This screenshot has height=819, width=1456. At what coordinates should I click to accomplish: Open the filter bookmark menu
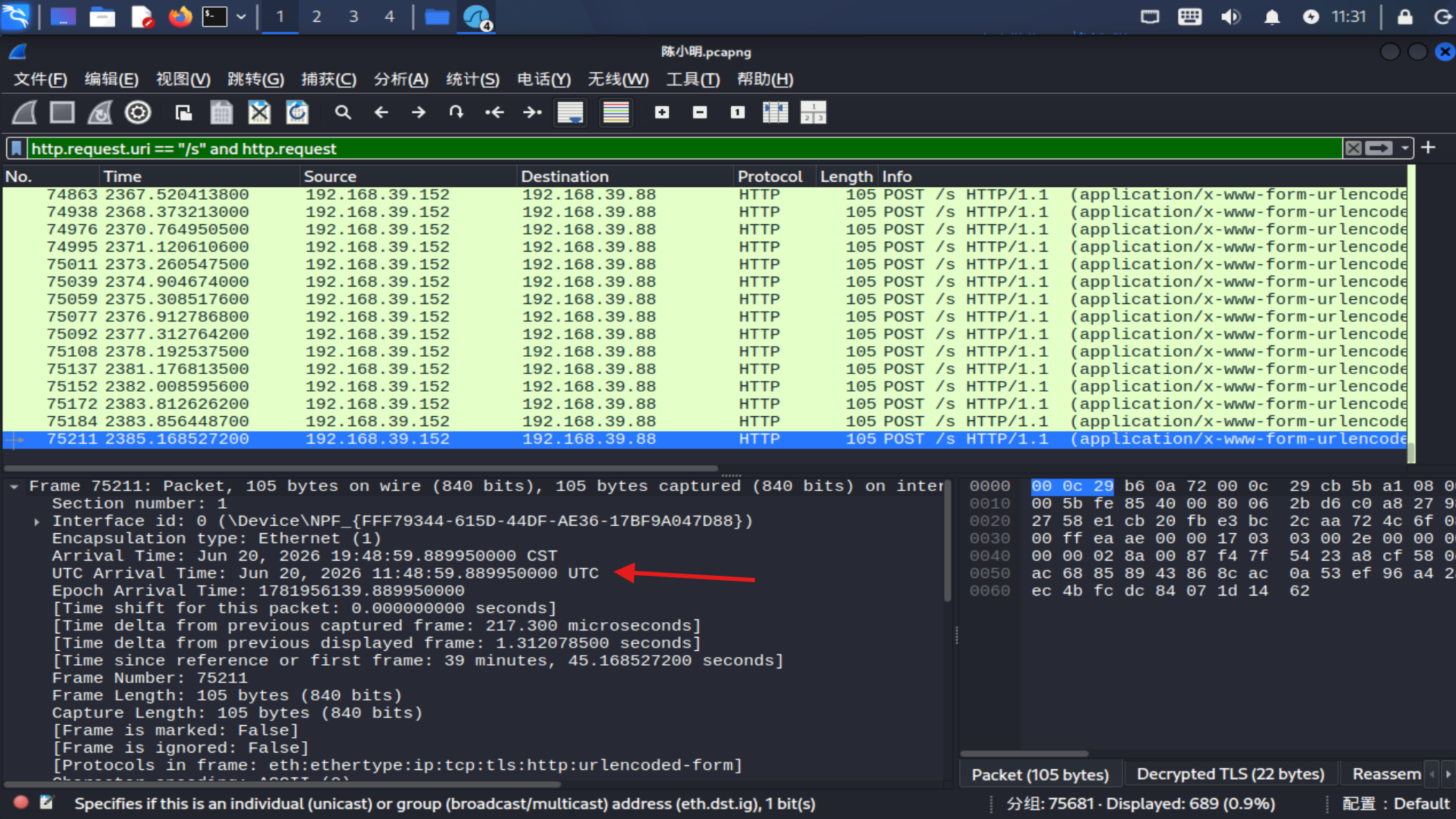point(17,149)
